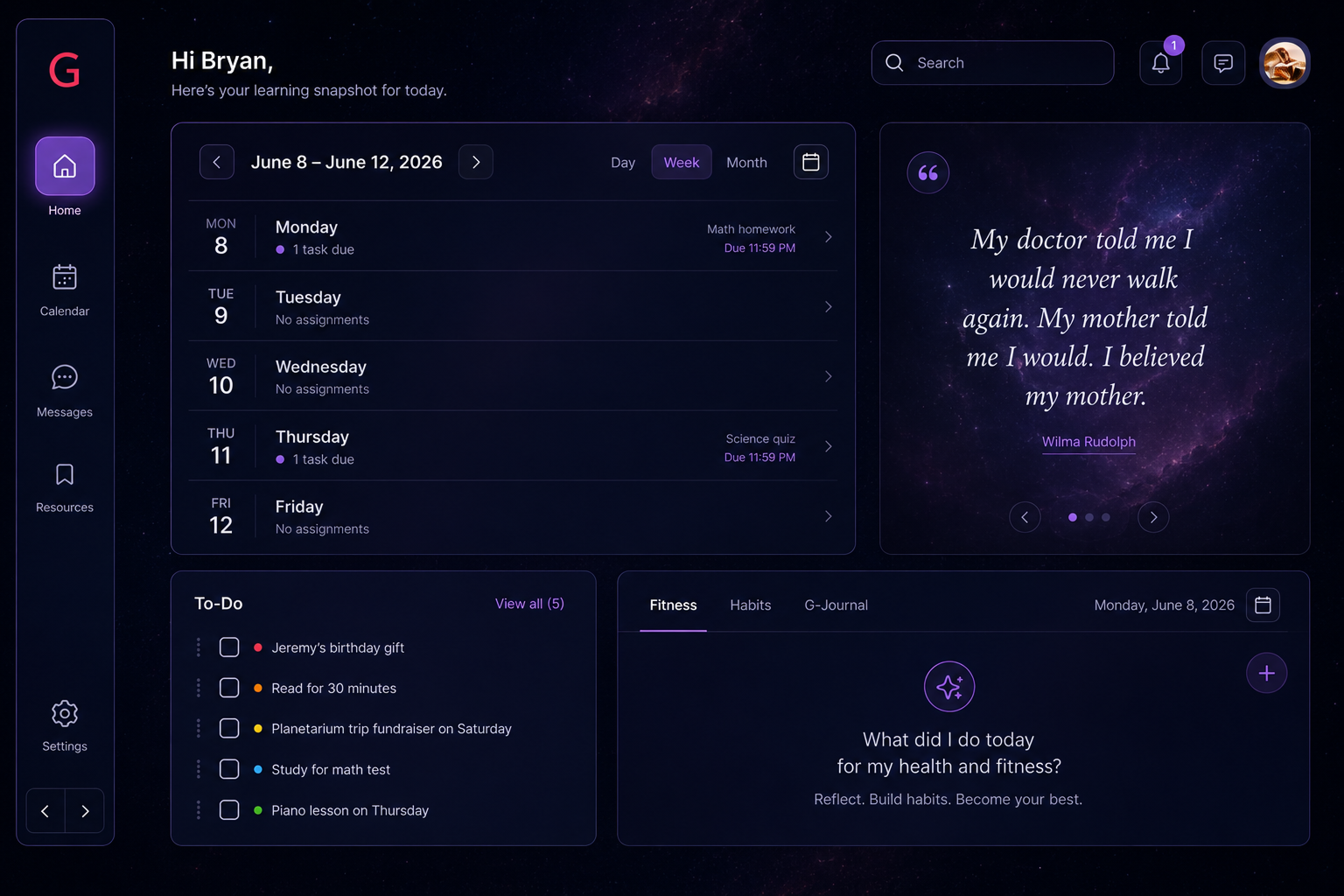Select the Habits tab

coord(751,605)
